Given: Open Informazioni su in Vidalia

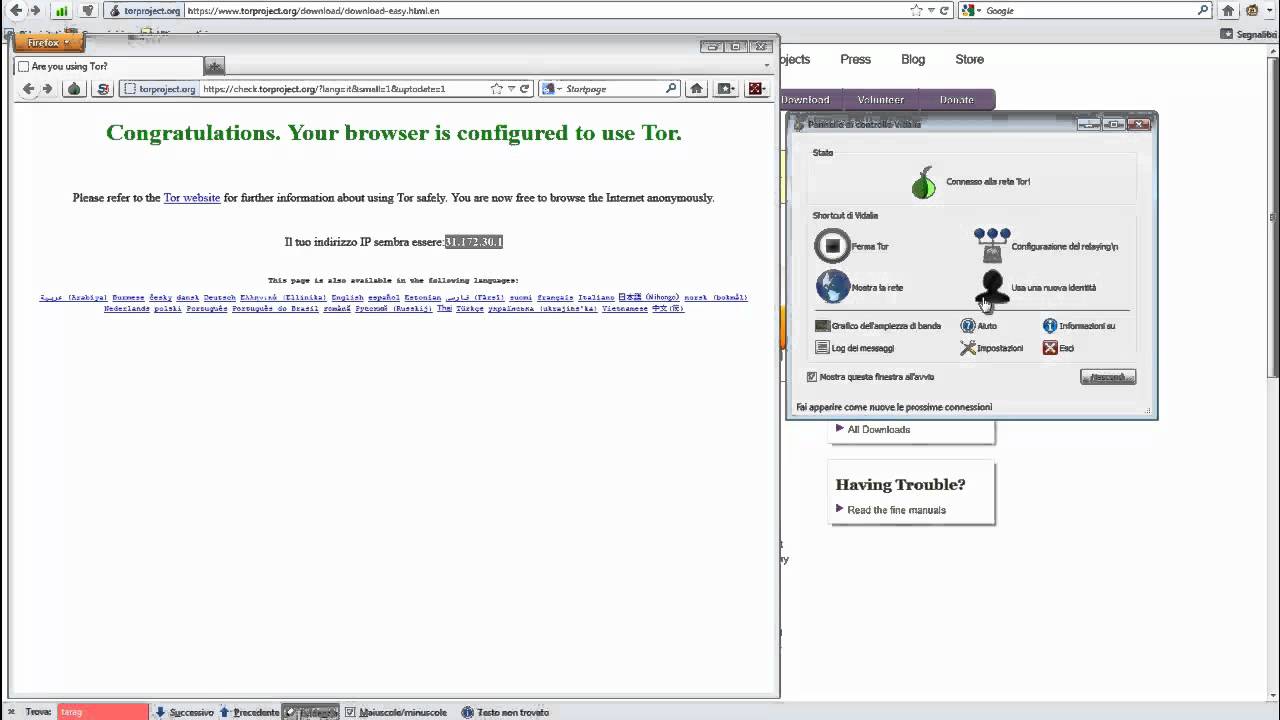Looking at the screenshot, I should (x=1079, y=326).
